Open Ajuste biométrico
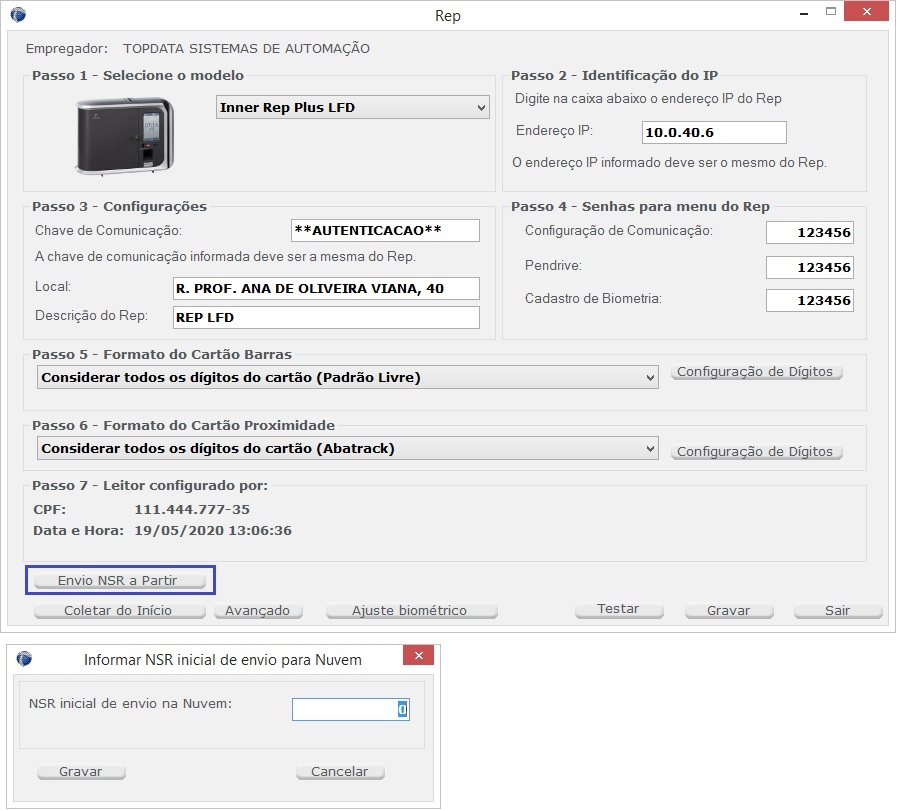Image resolution: width=898 pixels, height=811 pixels. [x=411, y=611]
